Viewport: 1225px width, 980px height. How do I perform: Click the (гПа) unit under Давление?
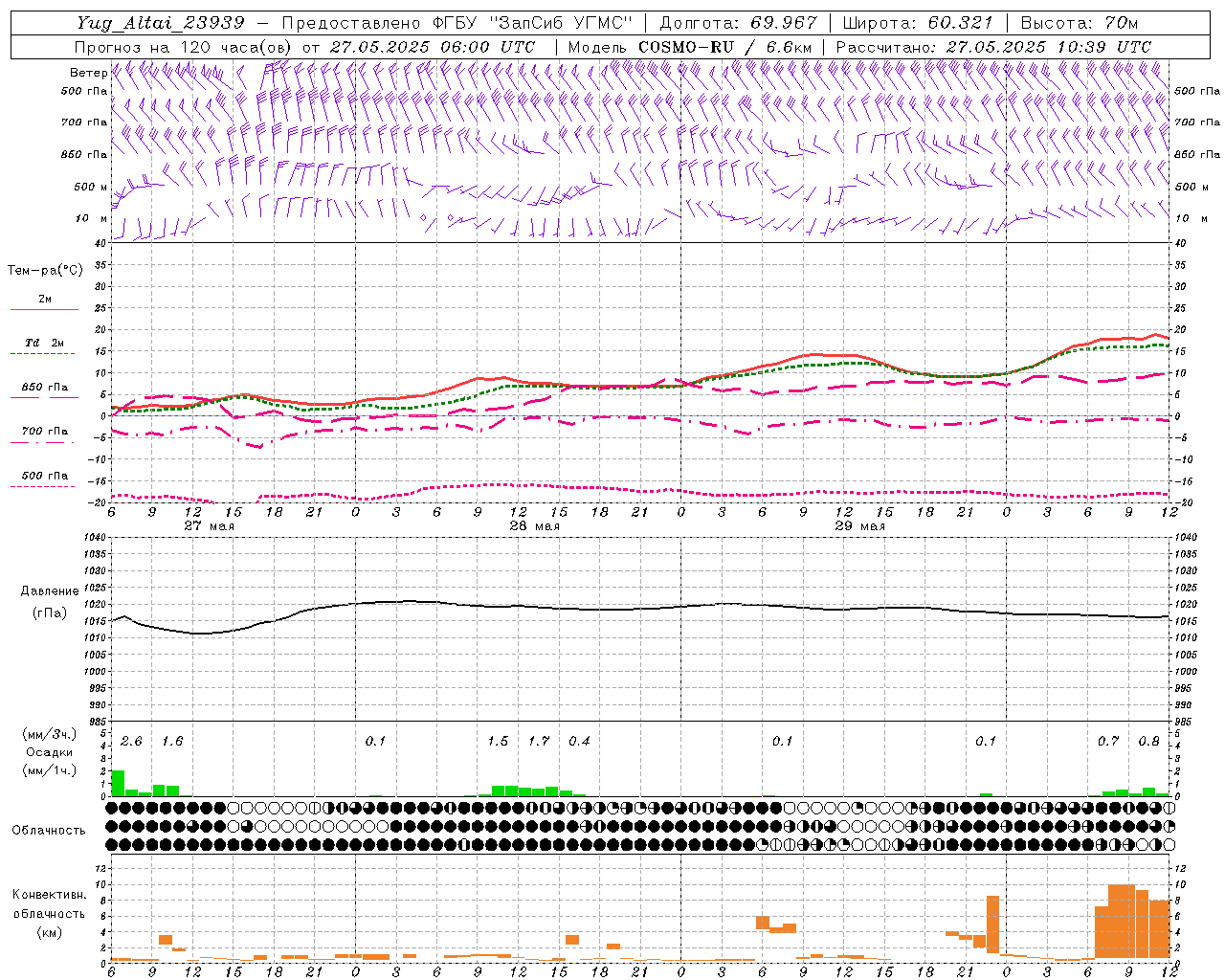coord(50,612)
